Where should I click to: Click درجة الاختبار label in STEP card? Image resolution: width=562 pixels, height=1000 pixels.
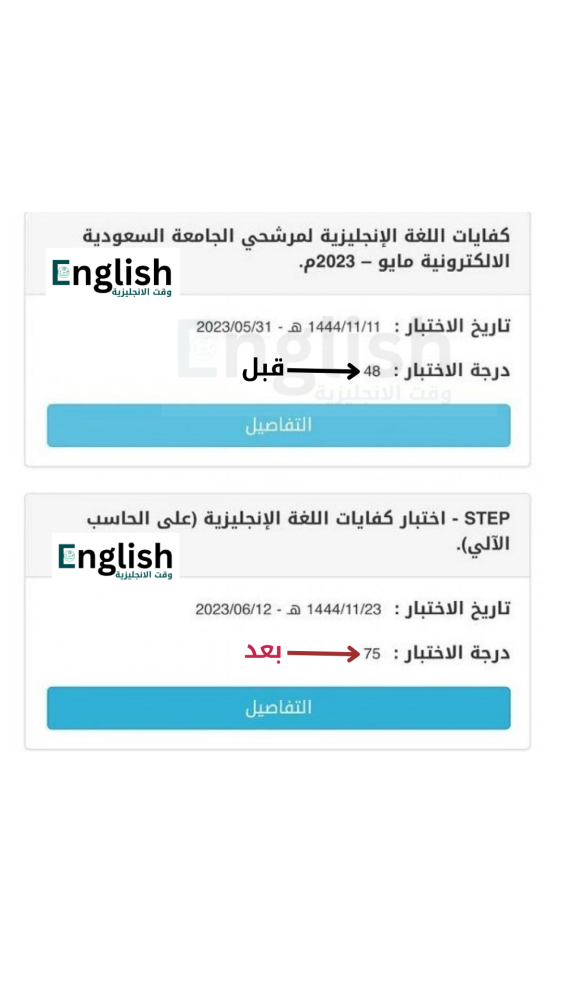click(x=453, y=654)
